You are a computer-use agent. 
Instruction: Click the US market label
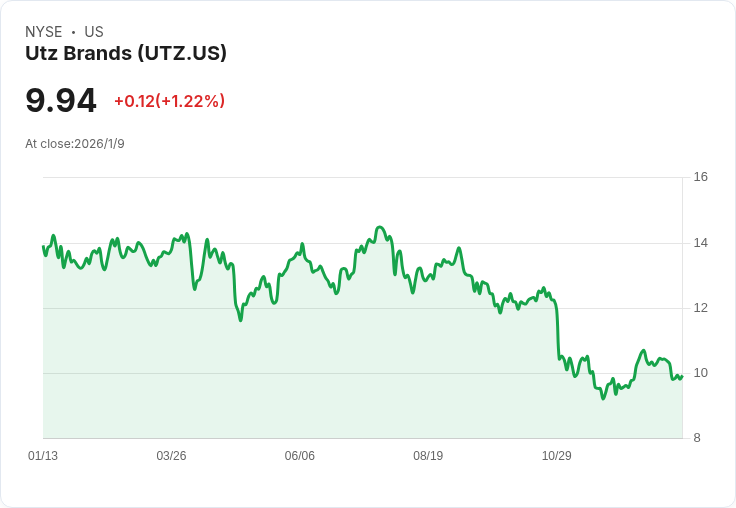click(x=94, y=32)
